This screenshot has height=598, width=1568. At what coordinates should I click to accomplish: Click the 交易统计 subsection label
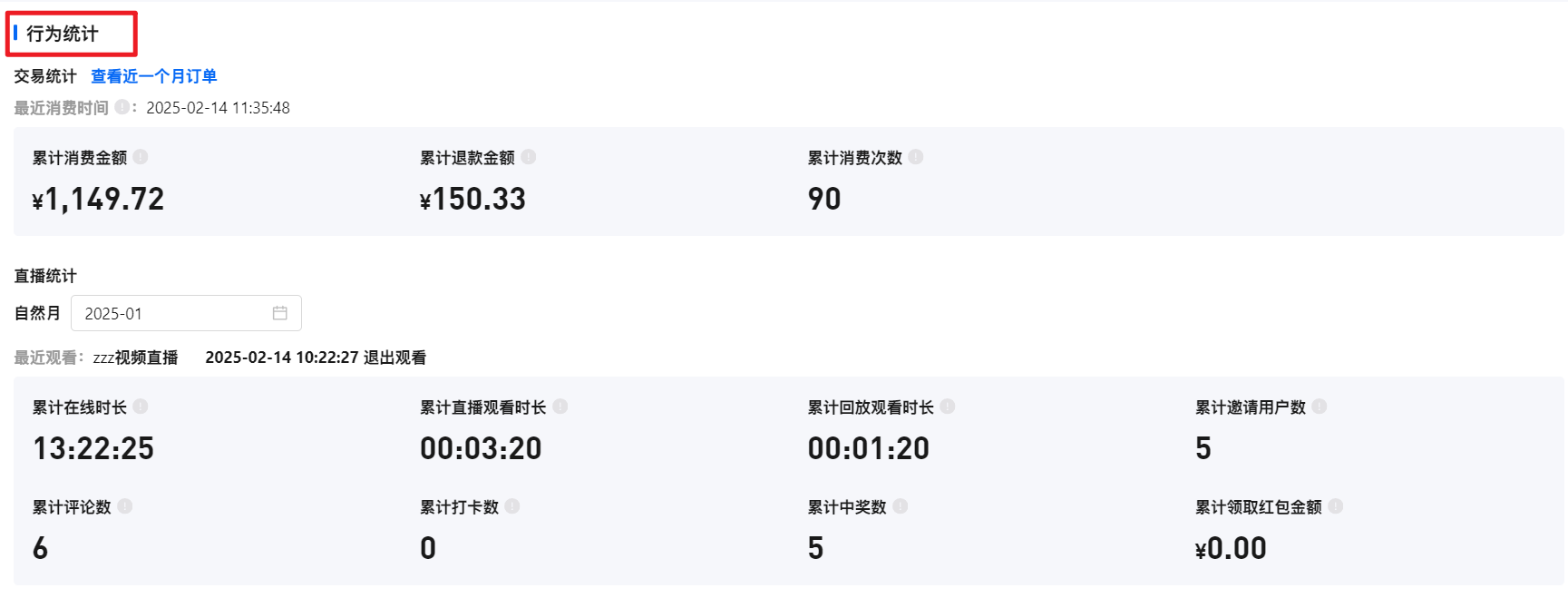[x=45, y=76]
